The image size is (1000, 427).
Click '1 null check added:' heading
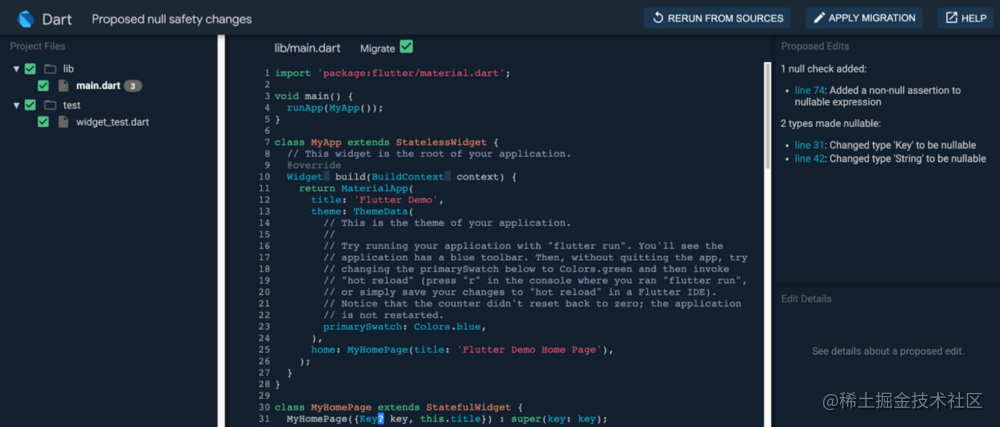pyautogui.click(x=823, y=68)
